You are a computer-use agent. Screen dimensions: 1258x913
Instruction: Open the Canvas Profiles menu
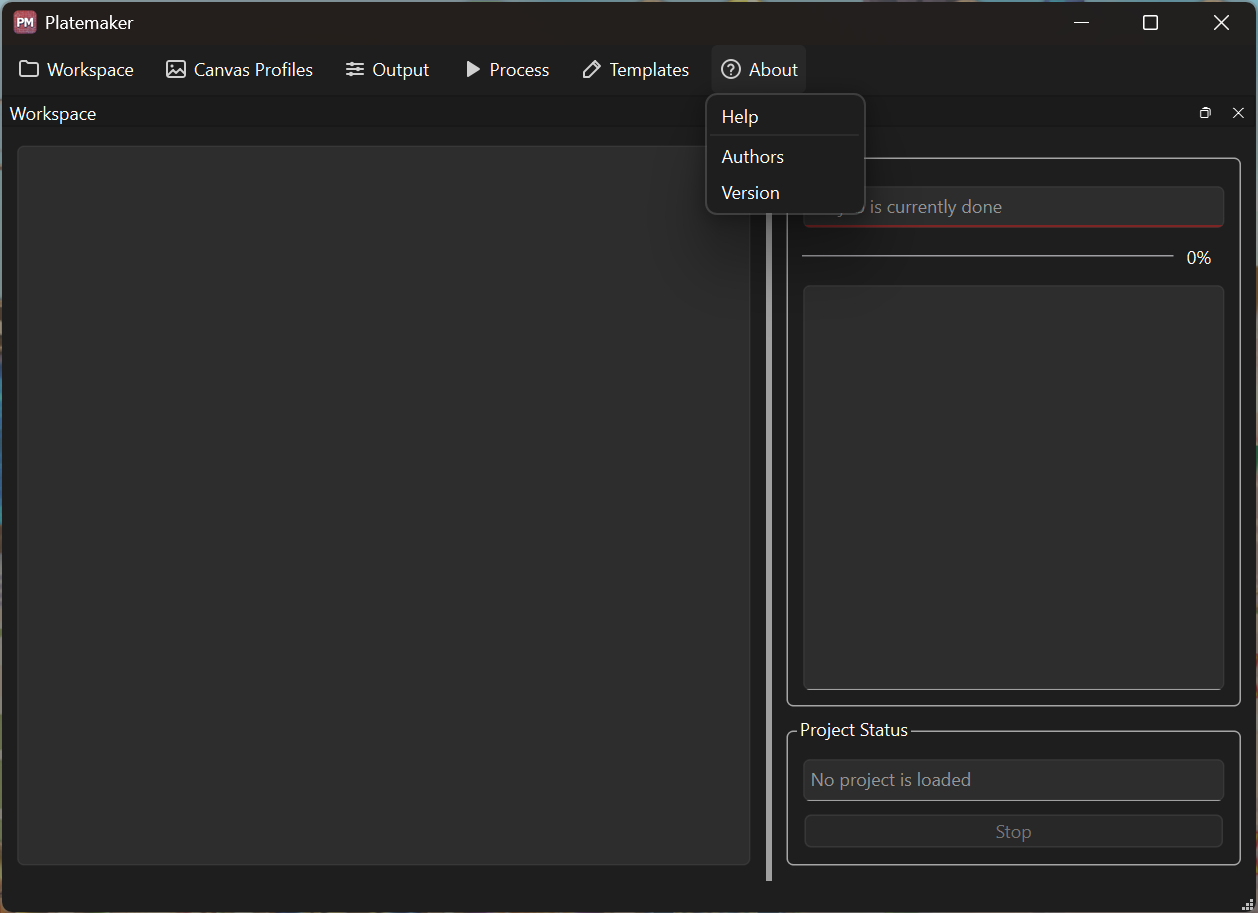coord(240,69)
